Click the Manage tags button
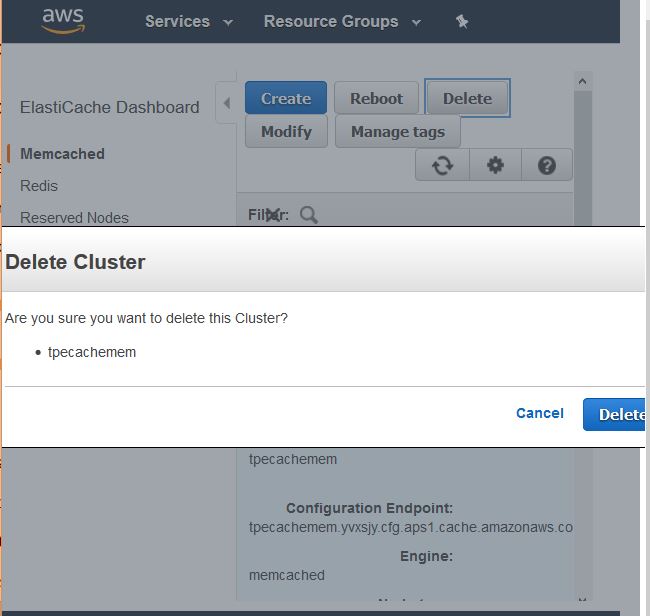Screen dimensions: 650x616 click(397, 131)
